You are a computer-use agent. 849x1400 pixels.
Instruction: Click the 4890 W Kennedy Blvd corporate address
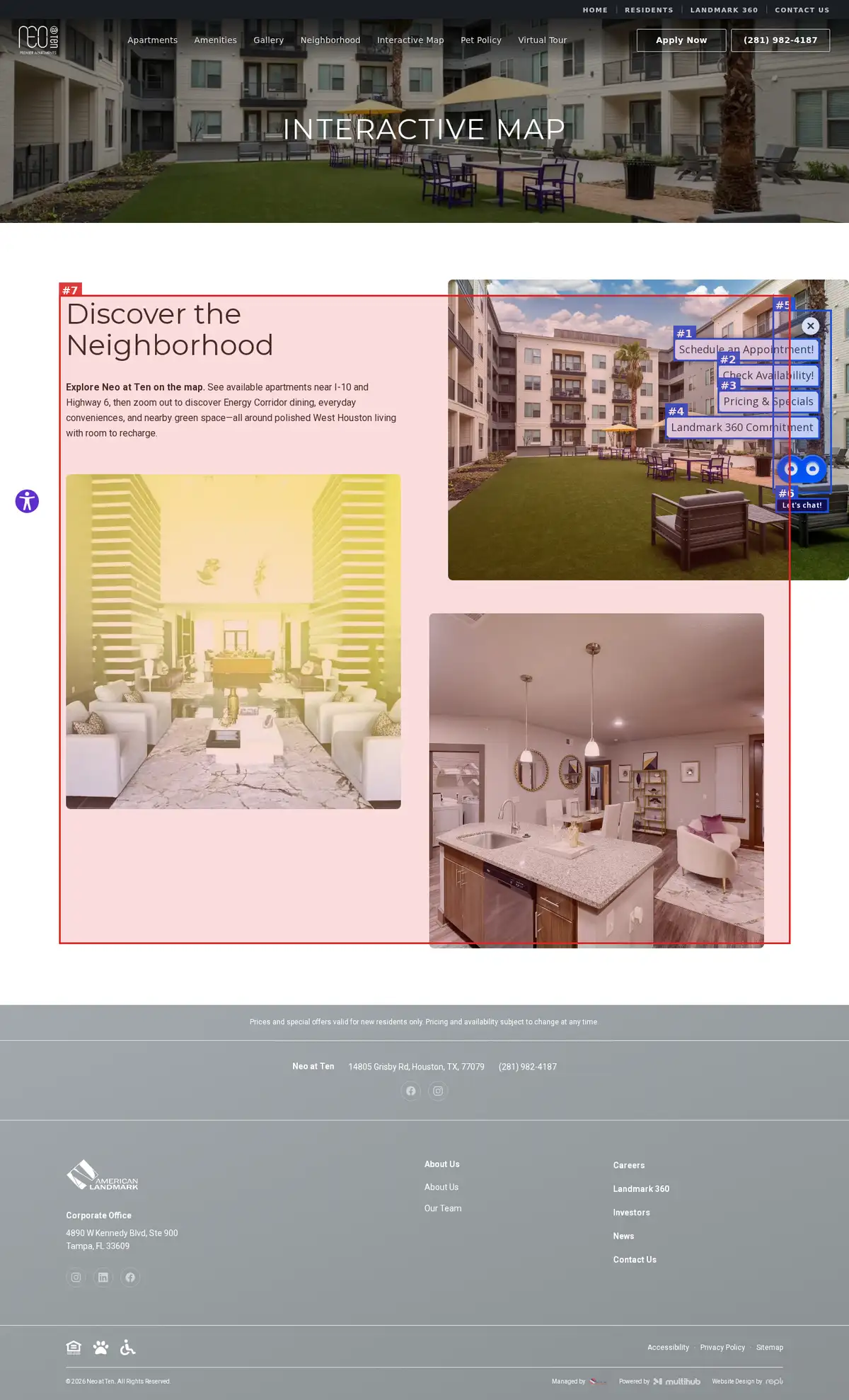click(122, 1239)
